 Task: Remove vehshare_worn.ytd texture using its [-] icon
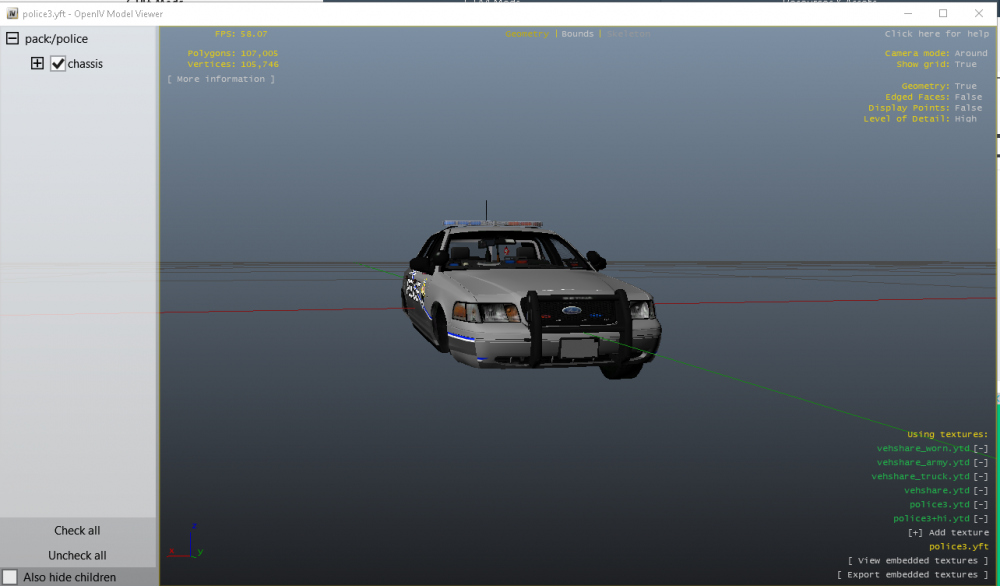(980, 448)
